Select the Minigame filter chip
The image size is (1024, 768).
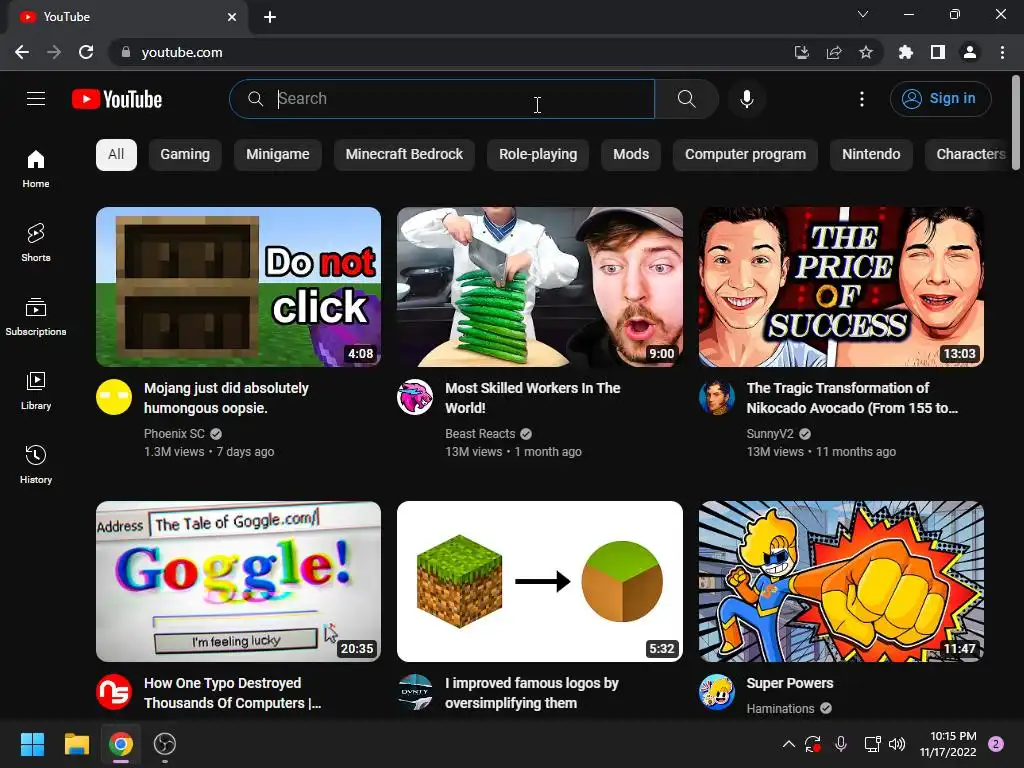pos(278,155)
